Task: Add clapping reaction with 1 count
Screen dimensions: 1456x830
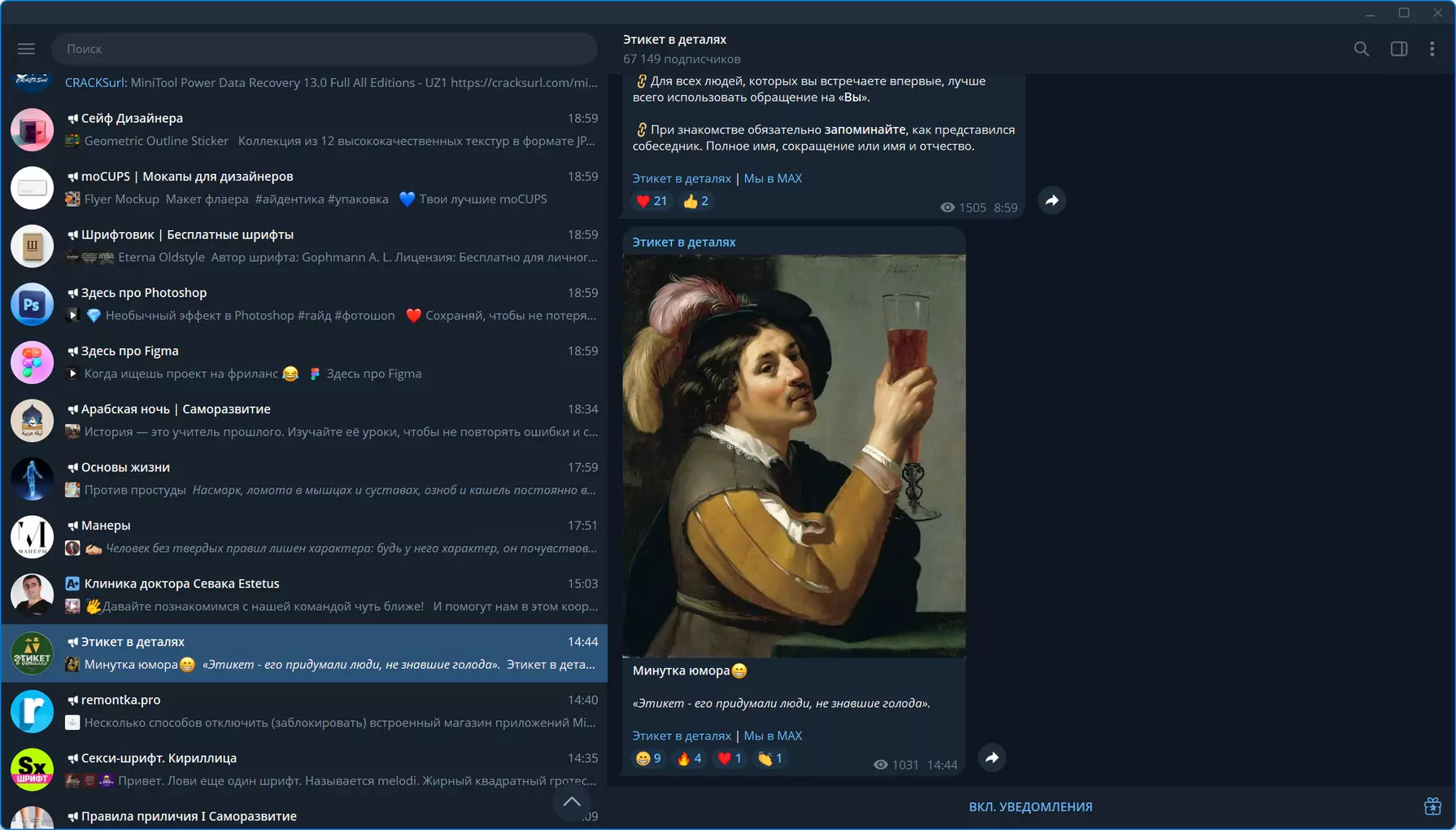Action: tap(770, 758)
